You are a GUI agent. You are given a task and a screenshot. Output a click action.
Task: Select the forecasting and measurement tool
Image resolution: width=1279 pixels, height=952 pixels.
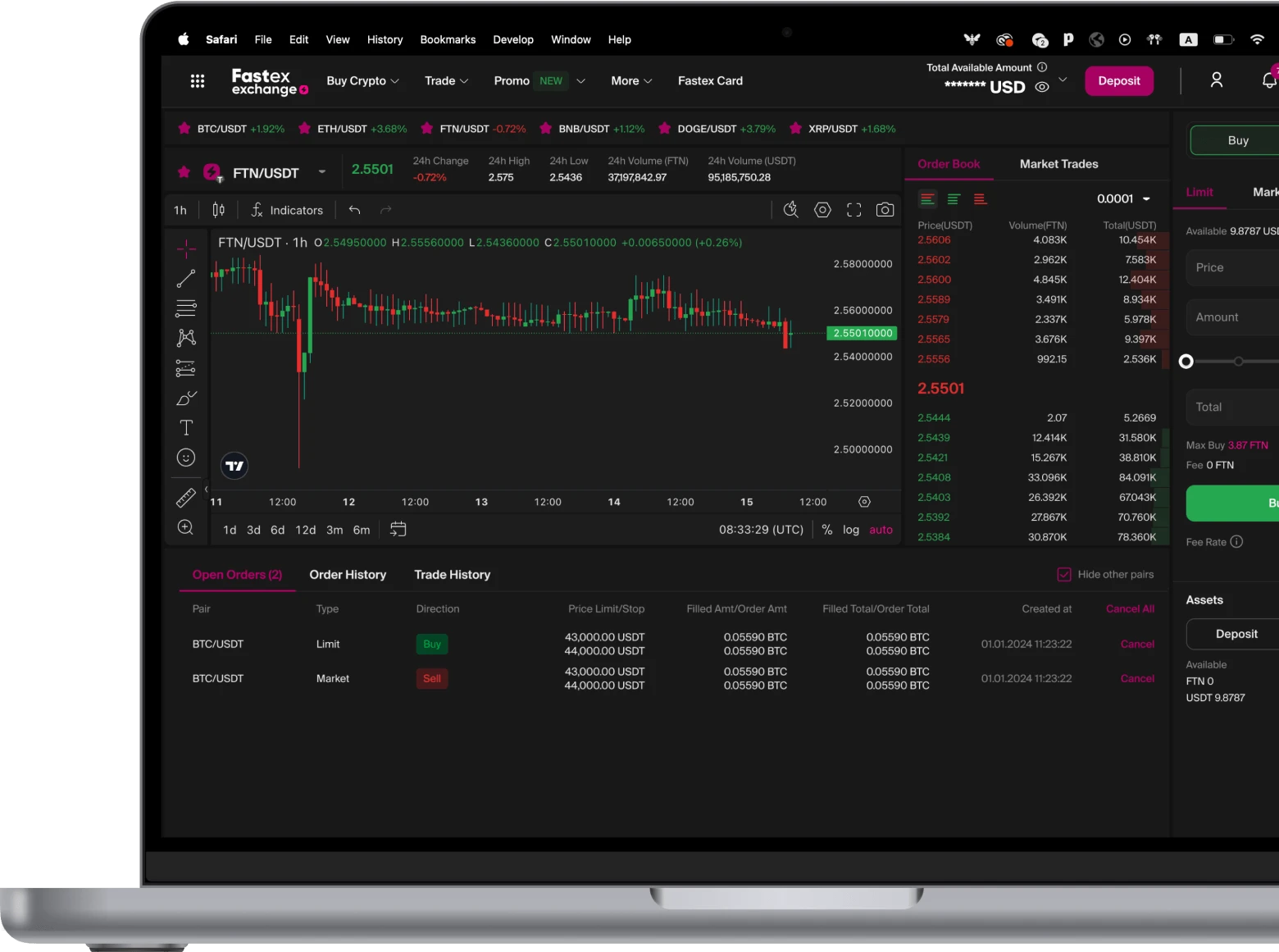pos(186,368)
